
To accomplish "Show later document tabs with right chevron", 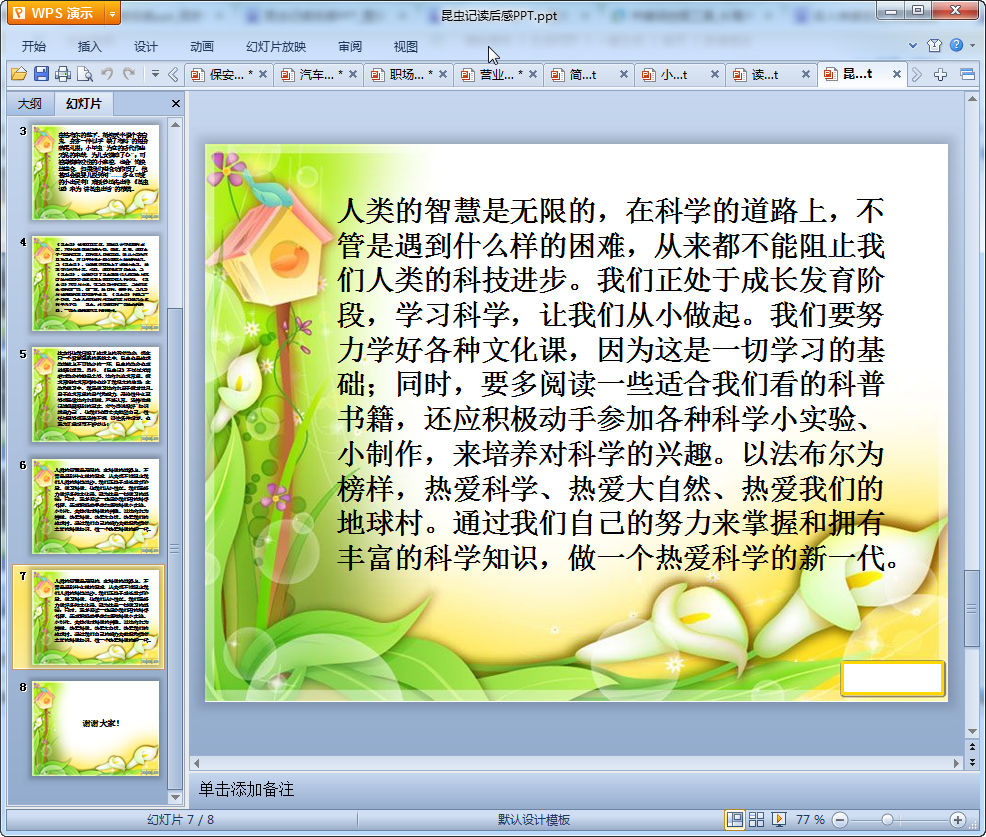I will [x=917, y=75].
